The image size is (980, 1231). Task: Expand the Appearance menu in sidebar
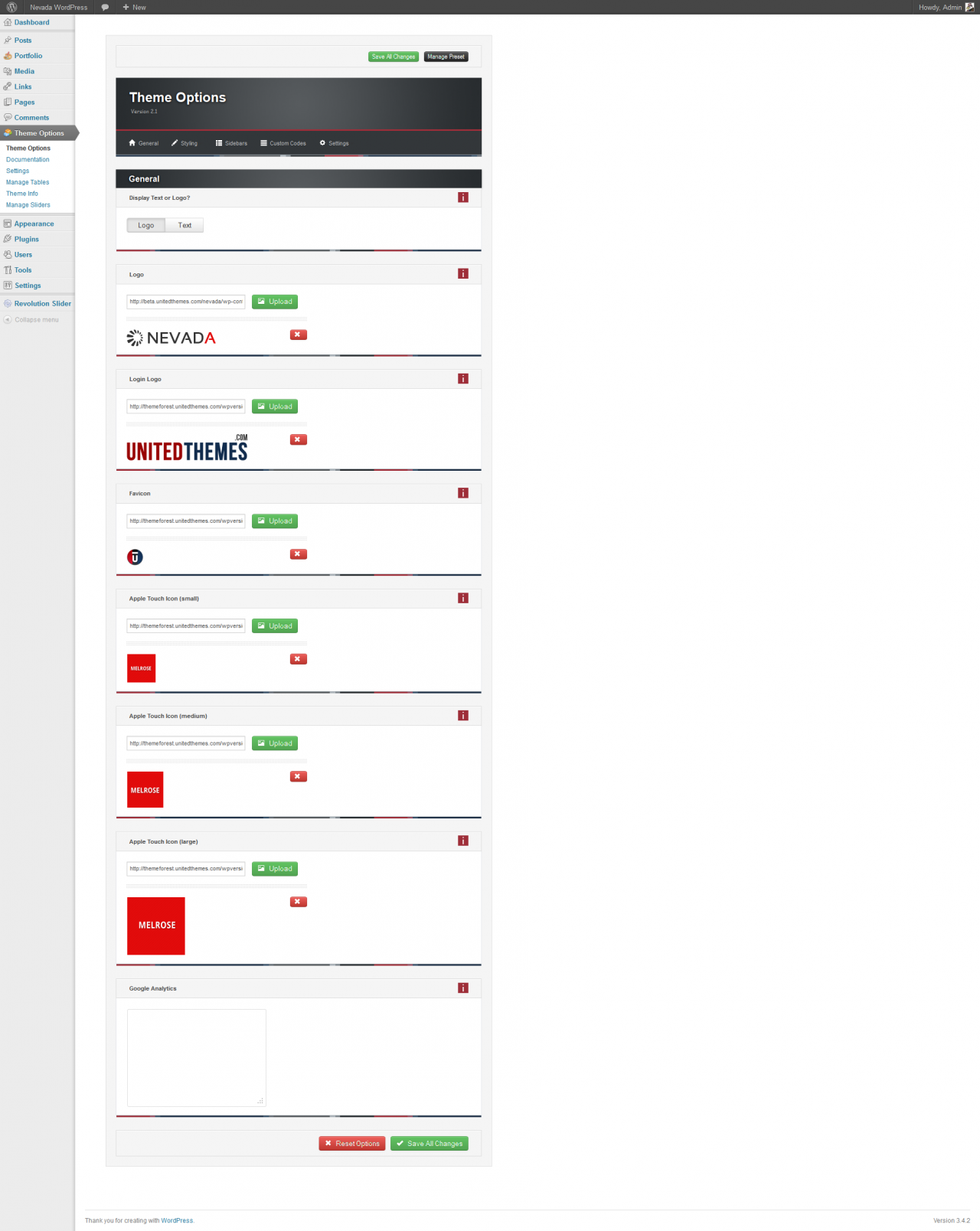coord(34,224)
